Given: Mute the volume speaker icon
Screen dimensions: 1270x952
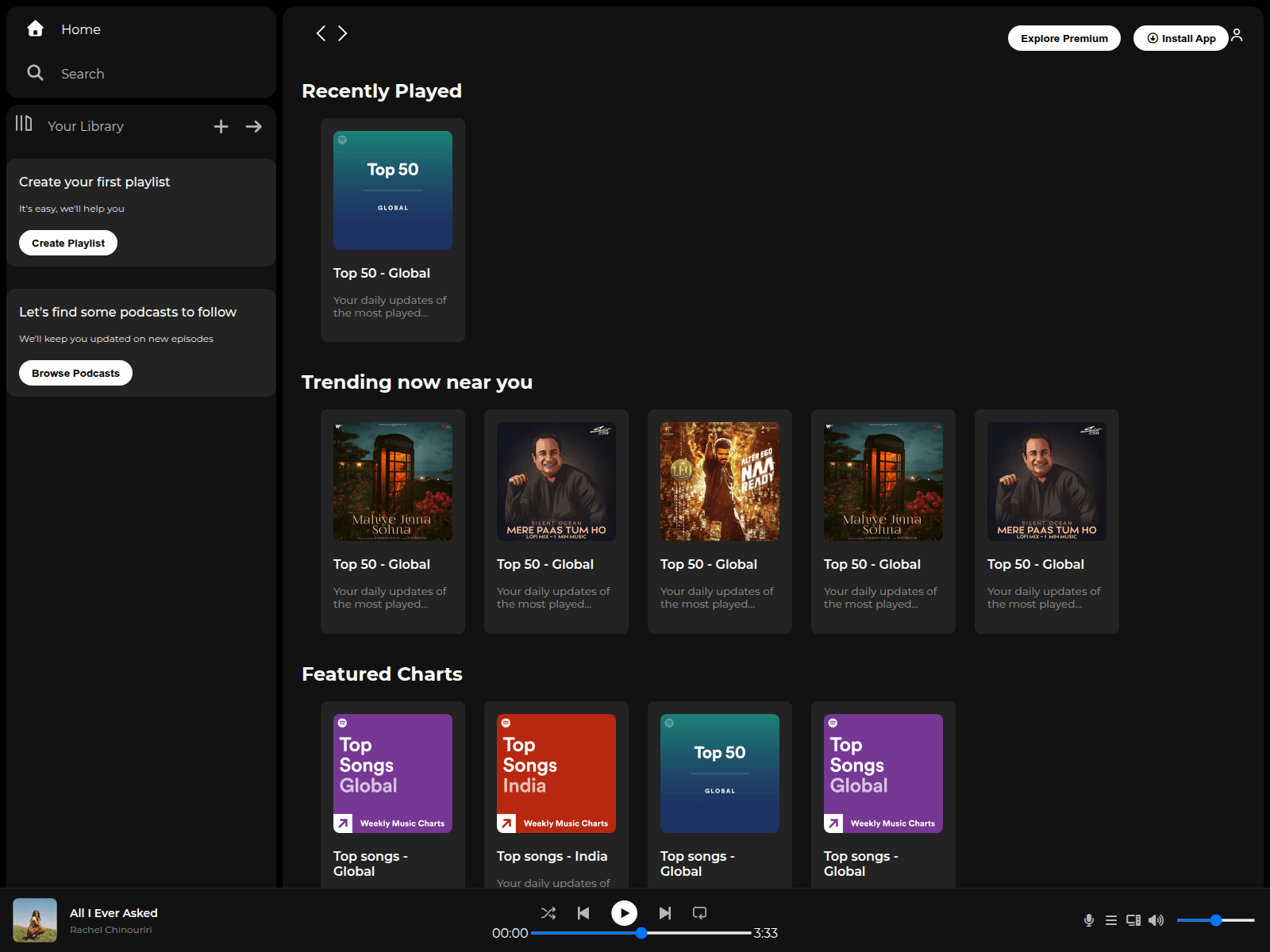Looking at the screenshot, I should (x=1156, y=920).
